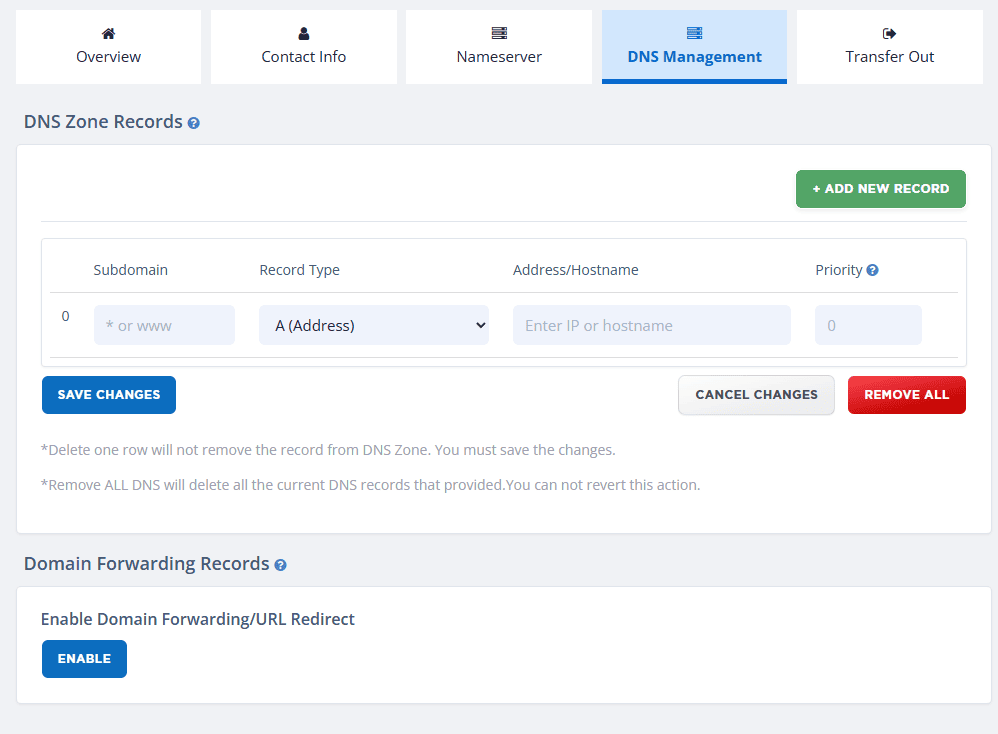This screenshot has height=734, width=998.
Task: Click the Cancel Changes button
Action: coord(756,395)
